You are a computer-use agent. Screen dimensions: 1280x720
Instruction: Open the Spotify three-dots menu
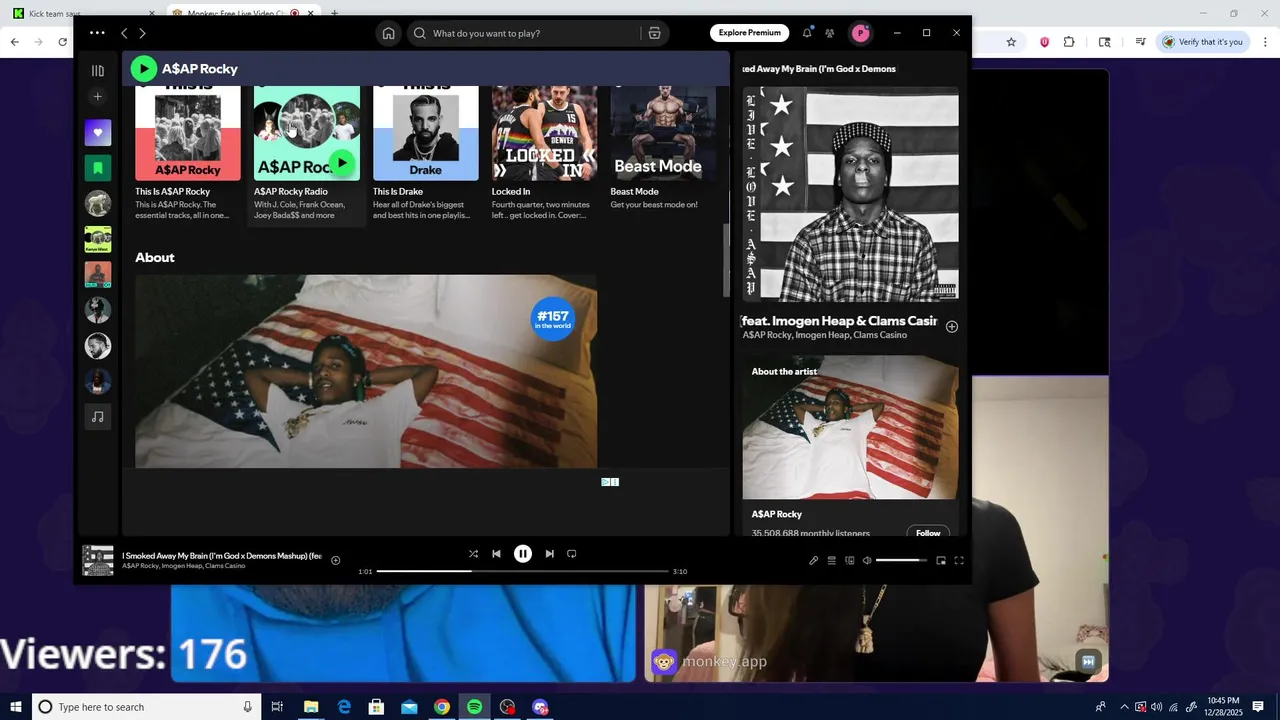(x=97, y=33)
